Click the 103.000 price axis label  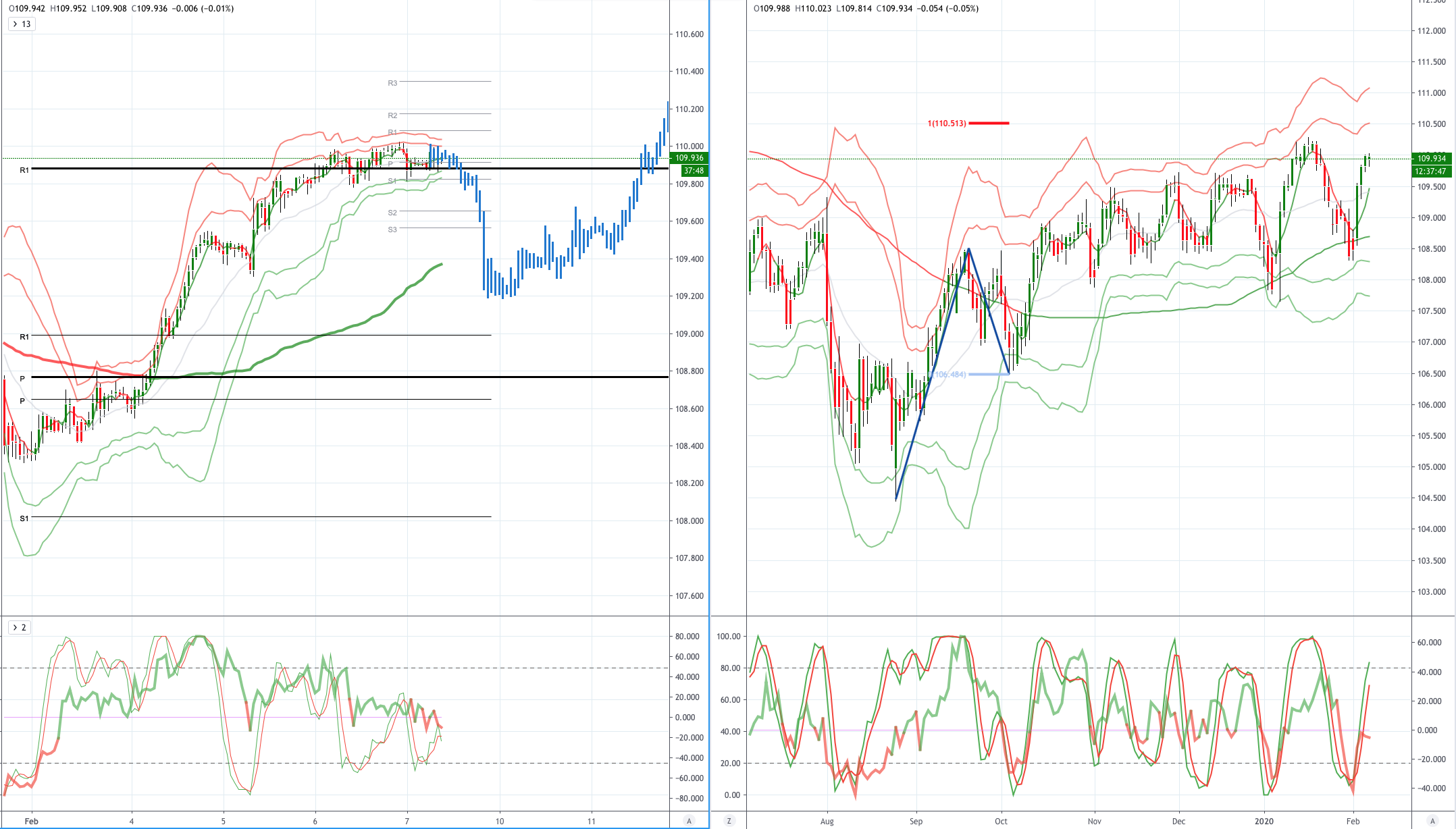click(x=1432, y=592)
